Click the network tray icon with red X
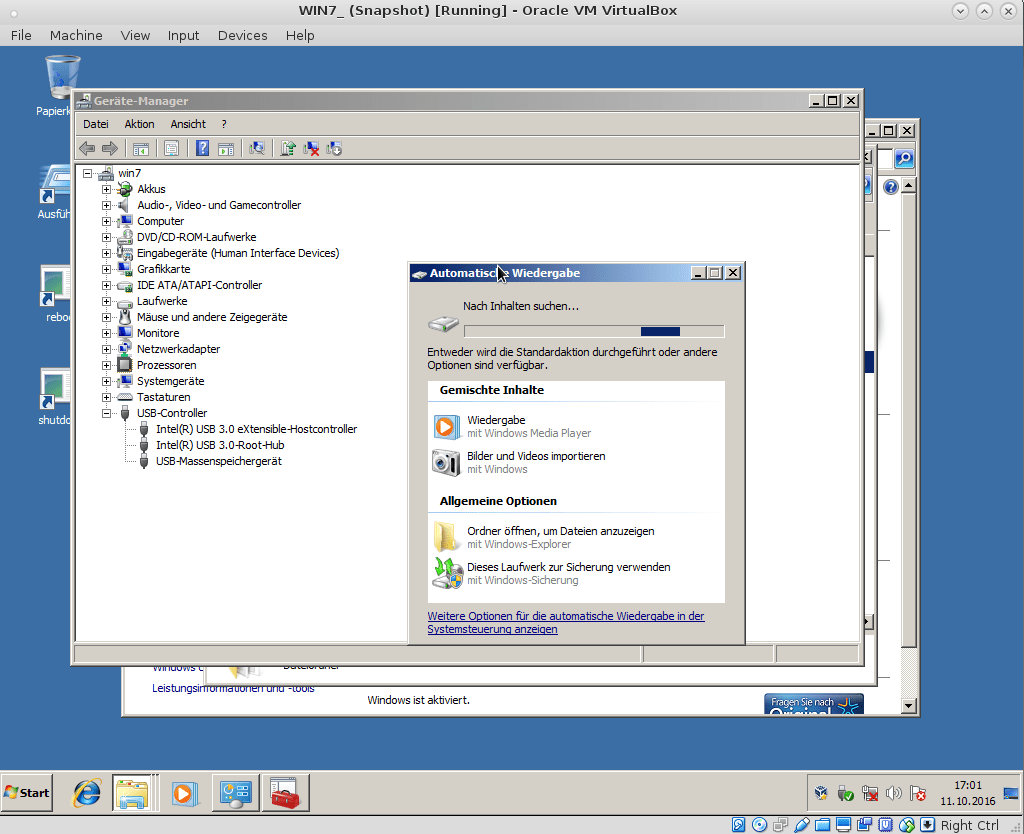This screenshot has width=1024, height=834. tap(870, 794)
